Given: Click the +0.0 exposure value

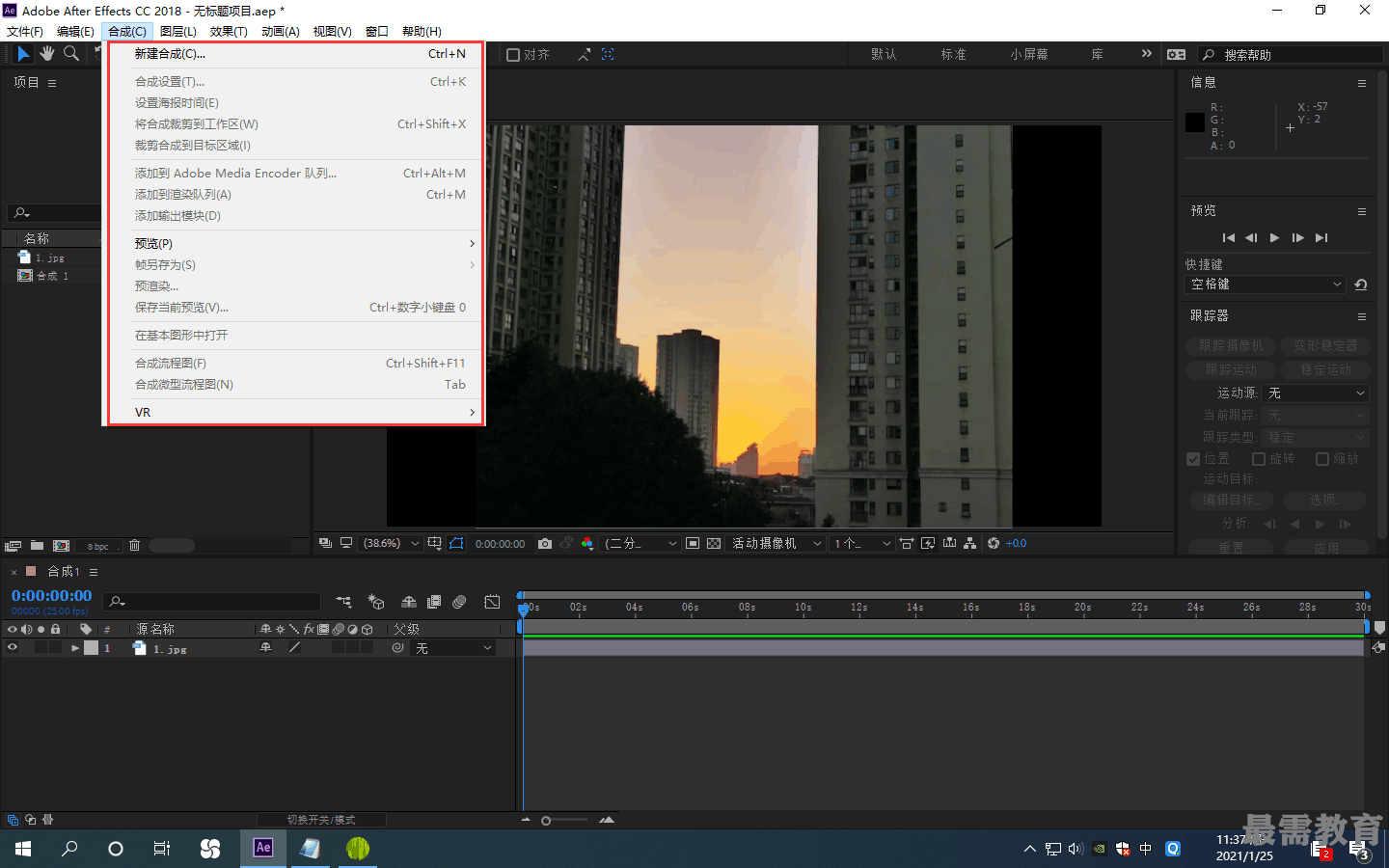Looking at the screenshot, I should [x=1016, y=544].
